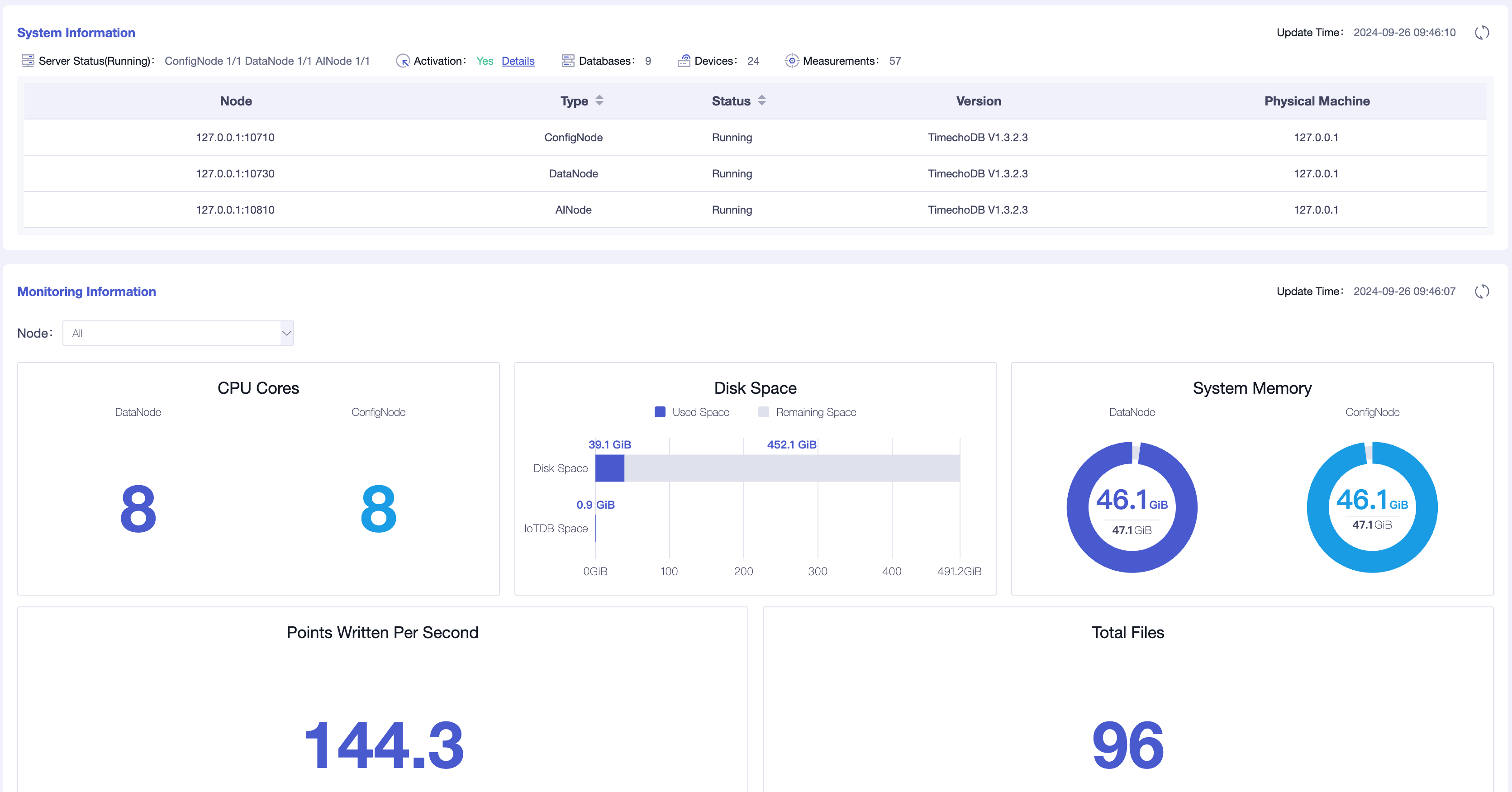Click the 0.9 GiB IoTDB label

[595, 505]
